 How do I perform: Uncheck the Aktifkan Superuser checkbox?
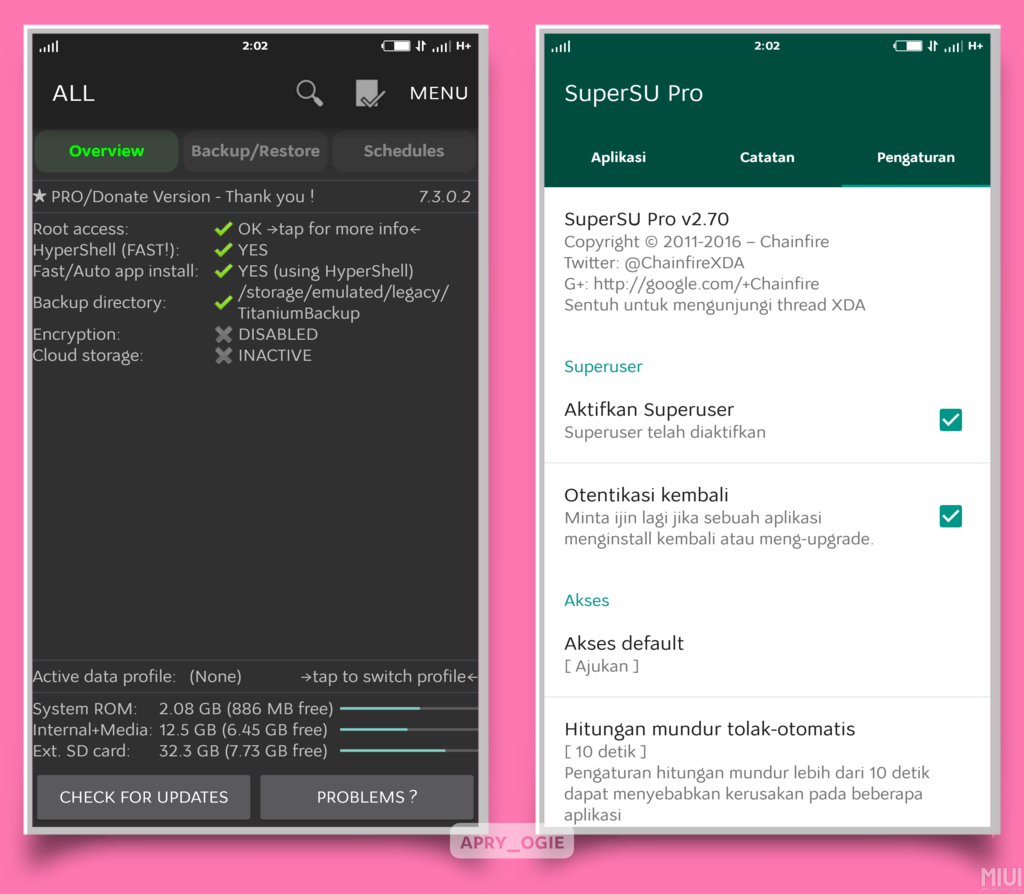point(950,420)
